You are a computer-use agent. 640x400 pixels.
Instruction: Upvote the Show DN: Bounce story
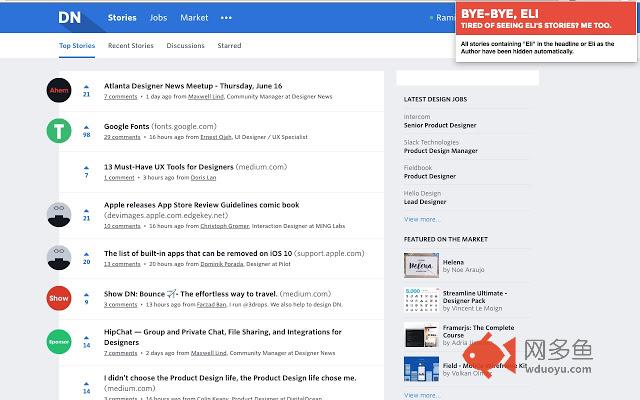86,294
